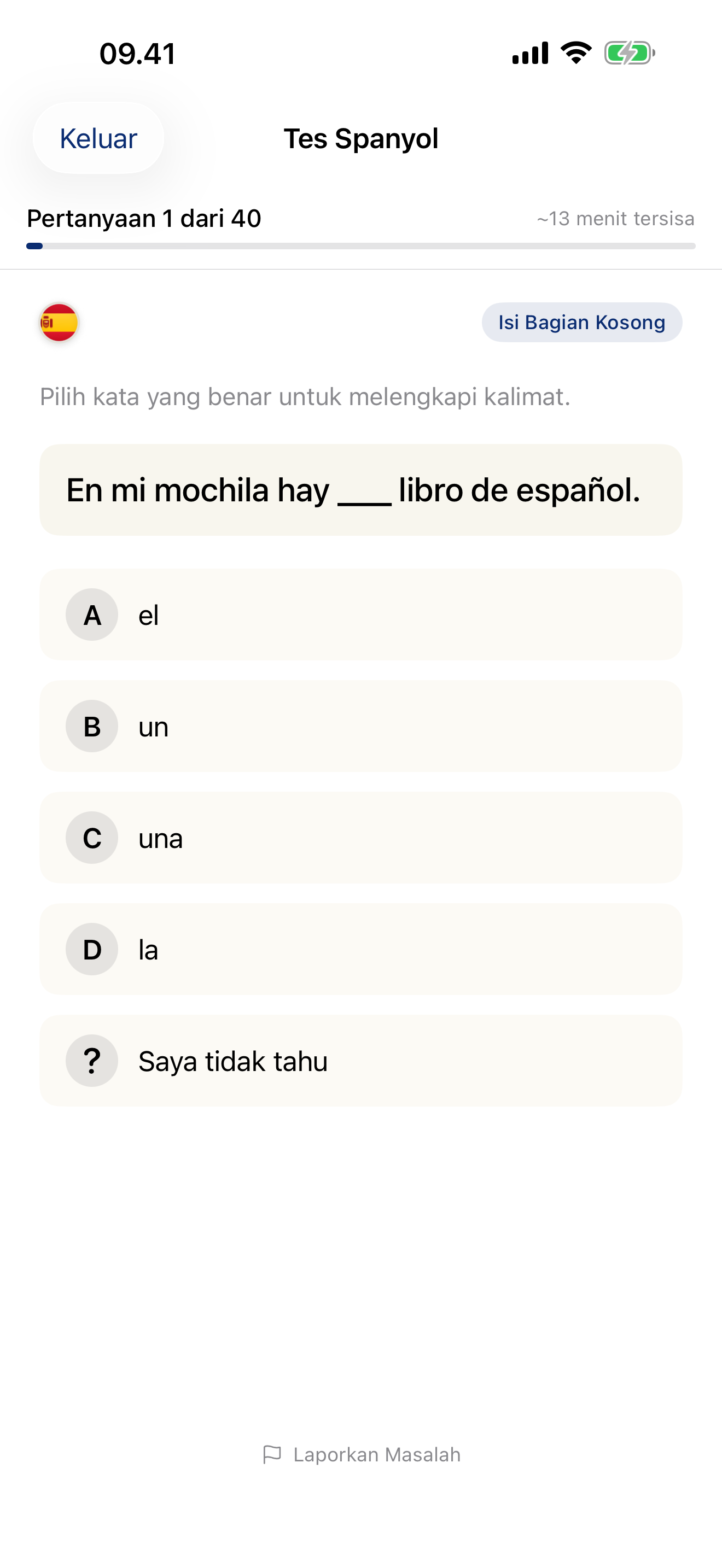This screenshot has width=722, height=1568.
Task: Tap the flag icon beside Laporkan Masalah
Action: click(x=271, y=1454)
